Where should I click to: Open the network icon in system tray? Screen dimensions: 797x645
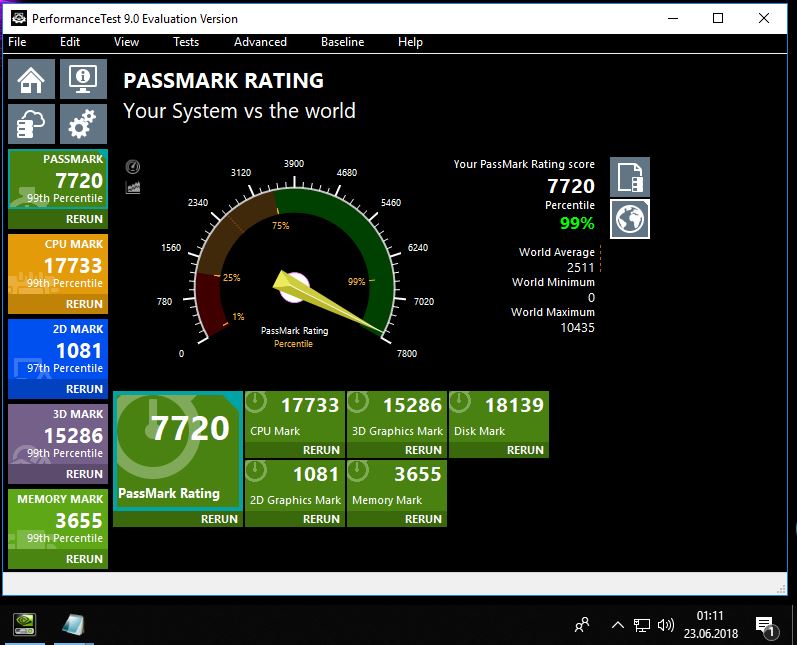click(642, 625)
